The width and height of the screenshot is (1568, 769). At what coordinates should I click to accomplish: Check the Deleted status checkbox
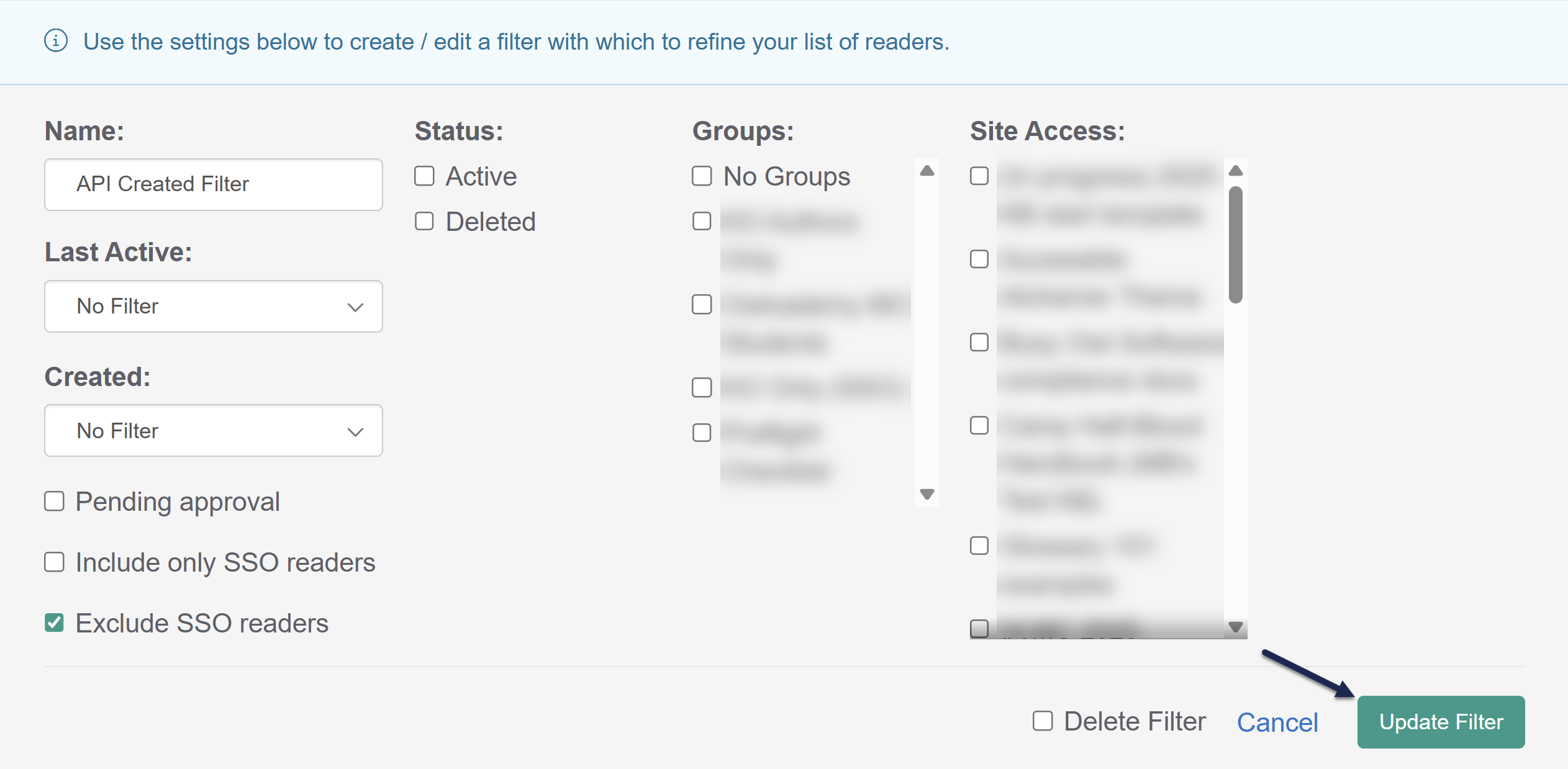[x=424, y=222]
